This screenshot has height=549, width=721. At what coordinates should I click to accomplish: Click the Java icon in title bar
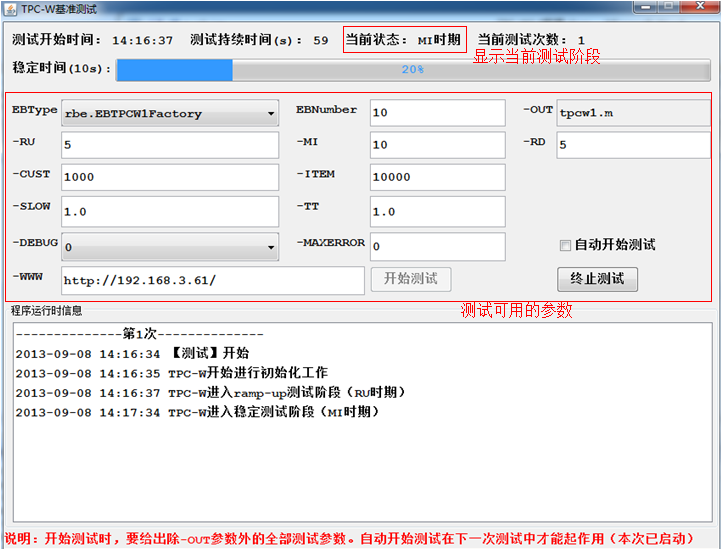point(10,9)
